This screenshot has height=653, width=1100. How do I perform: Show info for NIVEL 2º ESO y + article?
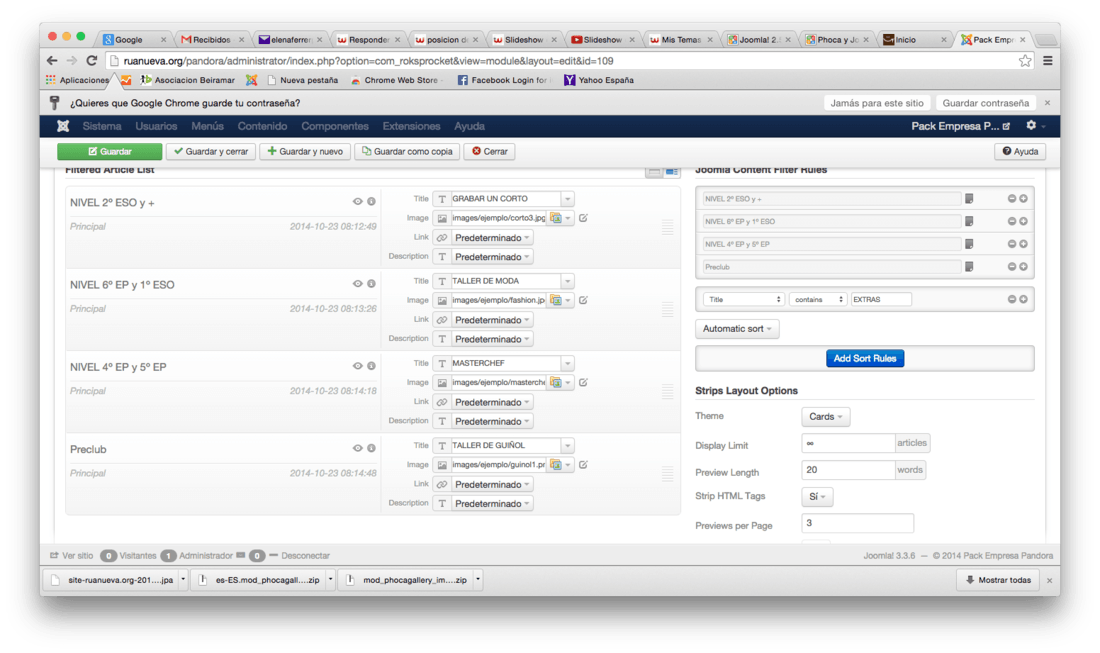pos(371,201)
